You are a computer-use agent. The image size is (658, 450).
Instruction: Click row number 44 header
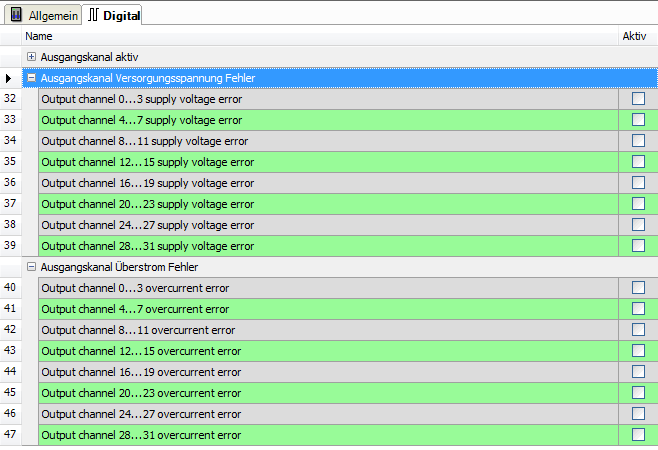(x=10, y=372)
